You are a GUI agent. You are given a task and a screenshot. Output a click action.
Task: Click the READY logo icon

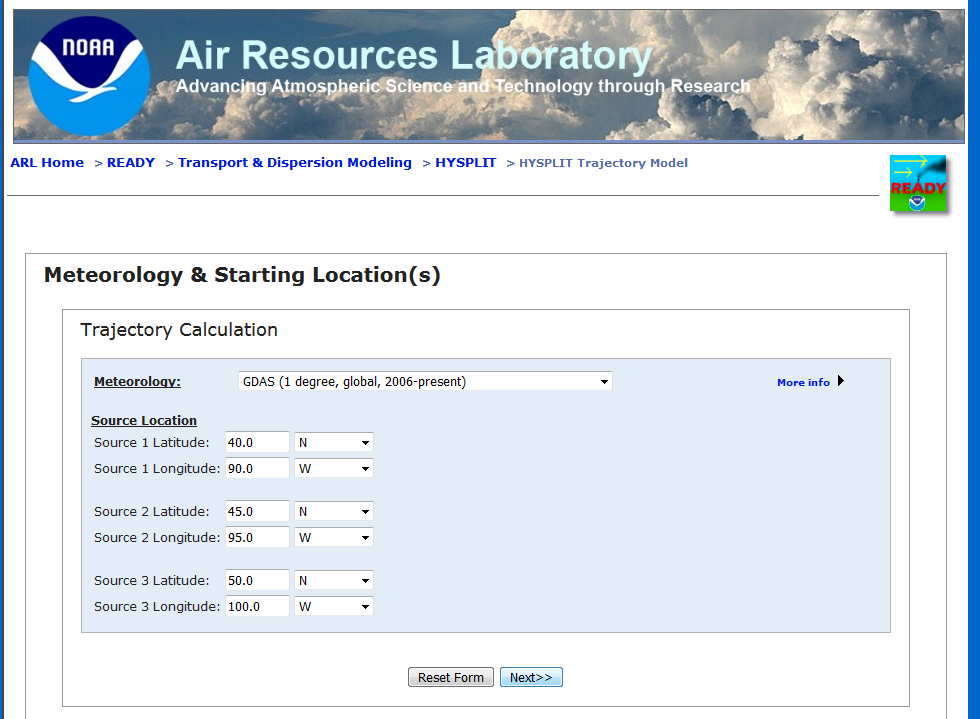(x=918, y=183)
